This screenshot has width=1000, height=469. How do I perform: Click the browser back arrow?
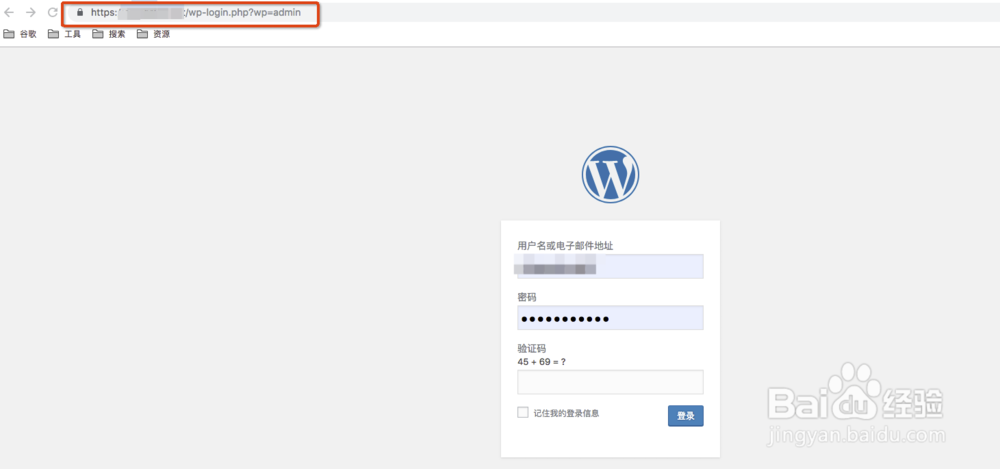click(x=9, y=12)
